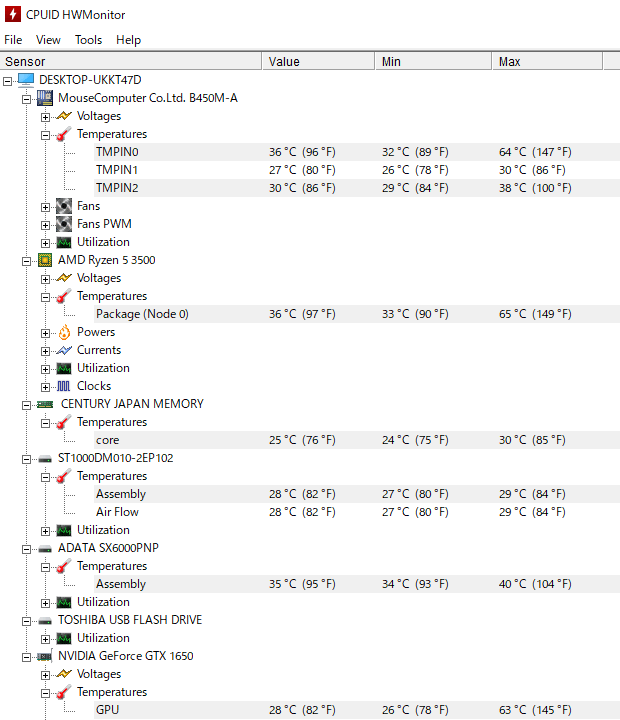620x720 pixels.
Task: Click the Utilization graph icon under MouseComputer B450M-A
Action: 64,242
